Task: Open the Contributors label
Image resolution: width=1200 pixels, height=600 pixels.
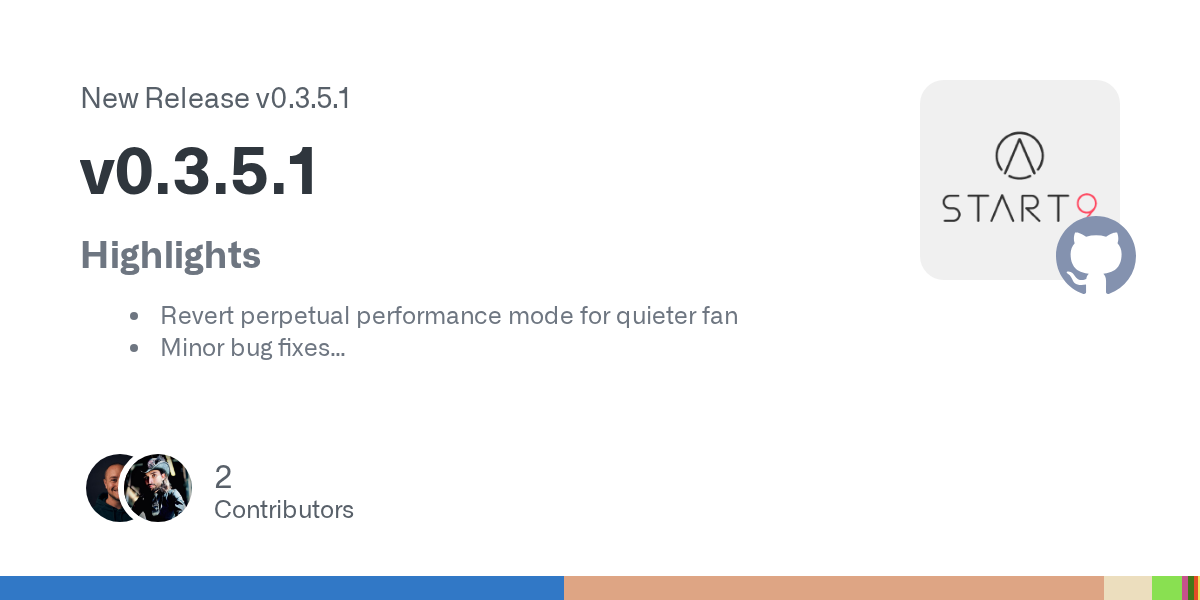Action: [x=284, y=510]
